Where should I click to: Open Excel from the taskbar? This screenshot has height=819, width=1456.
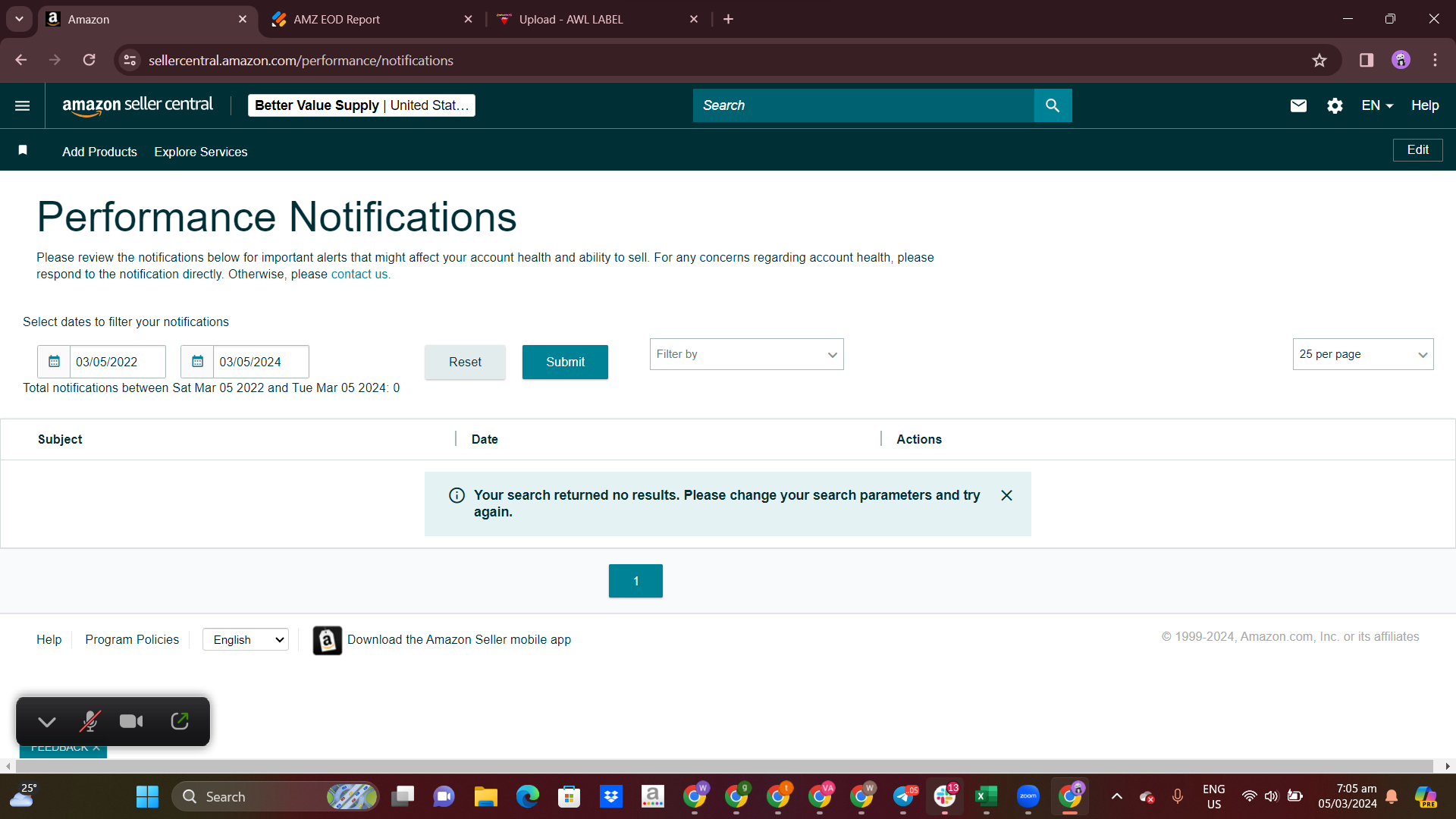click(986, 796)
